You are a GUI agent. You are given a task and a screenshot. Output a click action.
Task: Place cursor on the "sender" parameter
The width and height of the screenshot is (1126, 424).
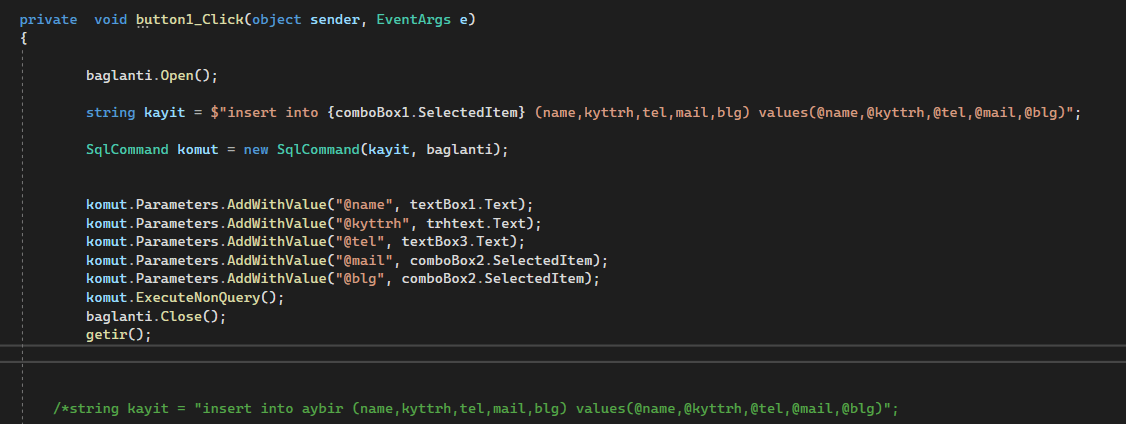(x=335, y=20)
